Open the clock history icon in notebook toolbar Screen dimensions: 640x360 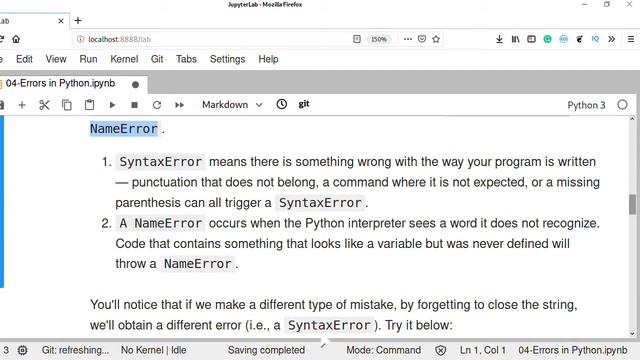click(282, 104)
